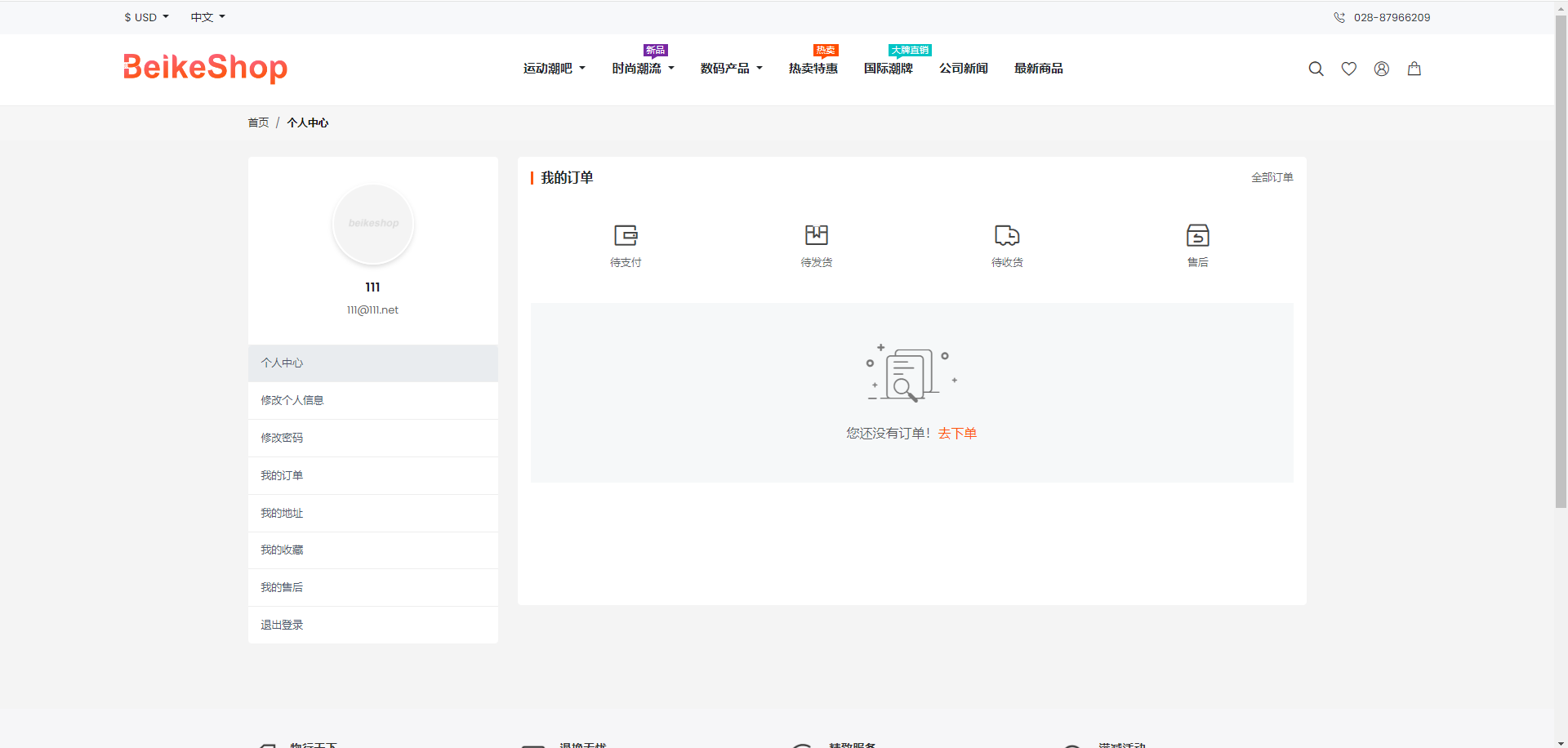Viewport: 1568px width, 748px height.
Task: Open the 热卖特惠 menu item
Action: tap(813, 69)
